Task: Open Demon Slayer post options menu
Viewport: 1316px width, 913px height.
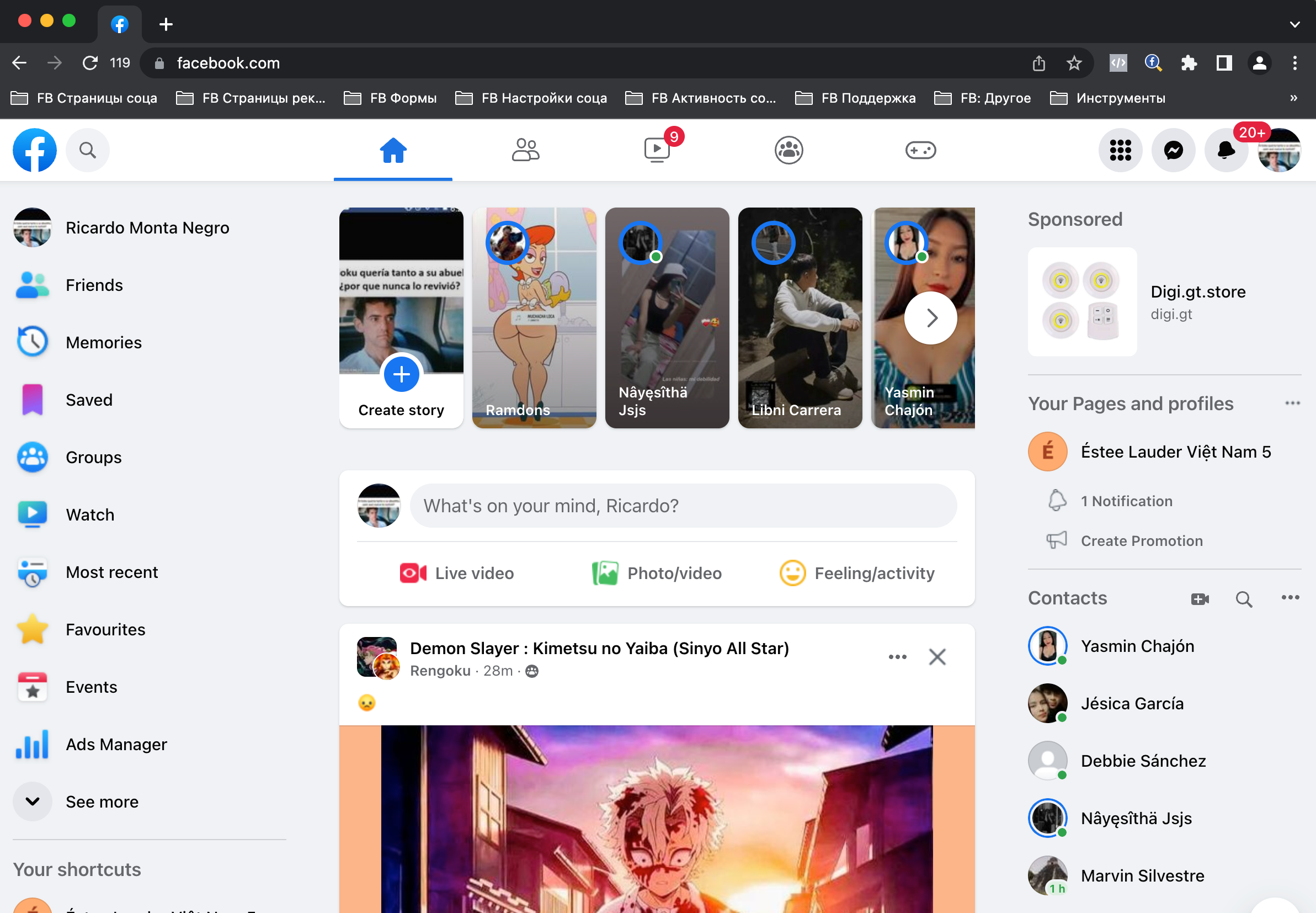Action: pos(898,657)
